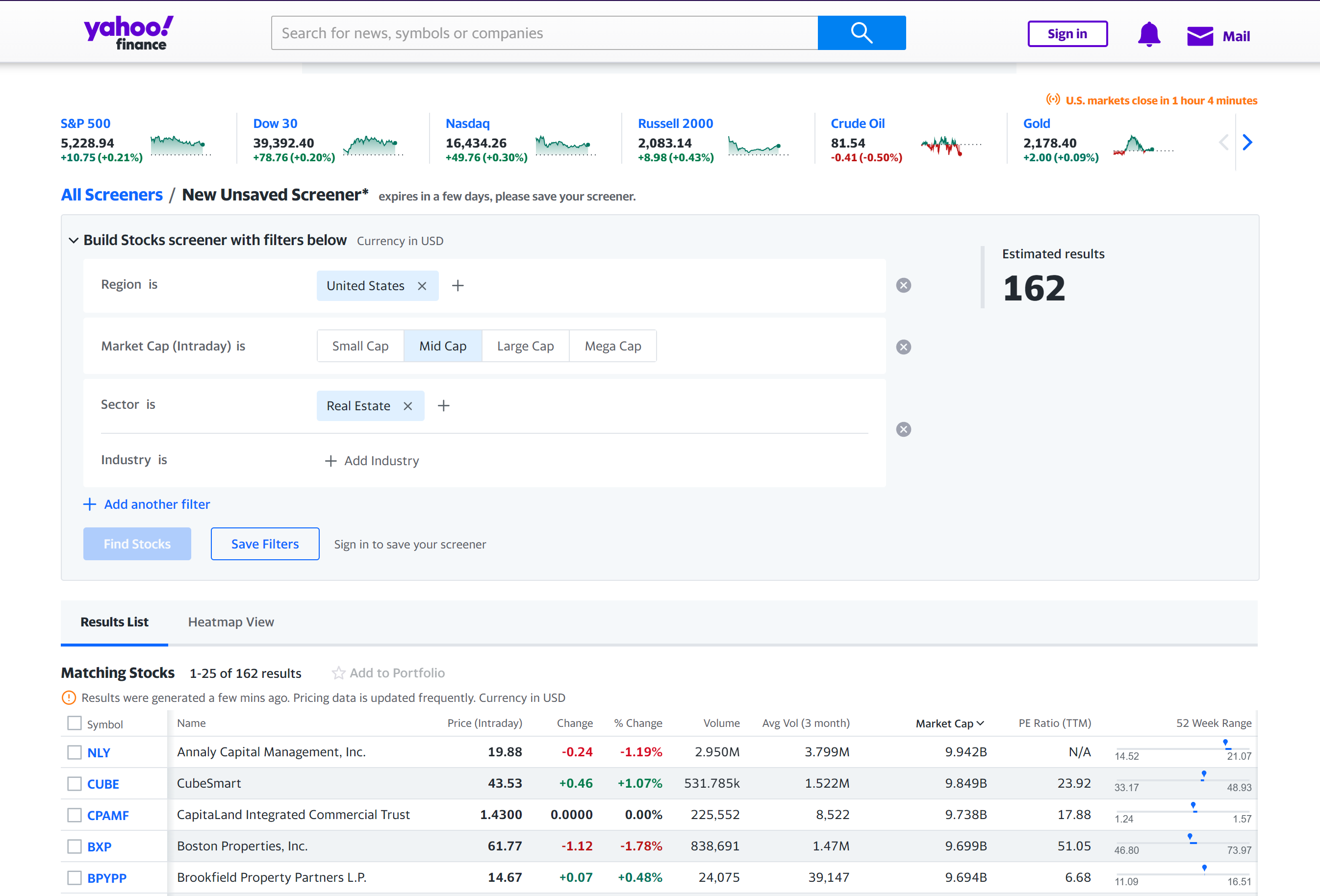The image size is (1320, 896).
Task: Toggle the select-all Symbol checkbox
Action: 75,723
